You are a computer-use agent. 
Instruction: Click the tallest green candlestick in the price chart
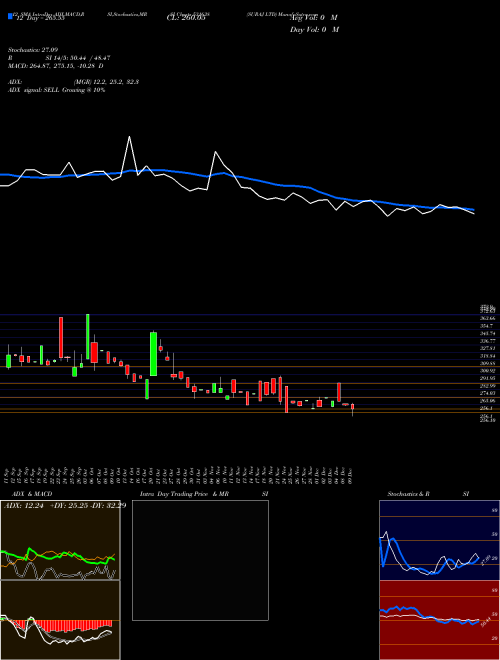[x=88, y=336]
